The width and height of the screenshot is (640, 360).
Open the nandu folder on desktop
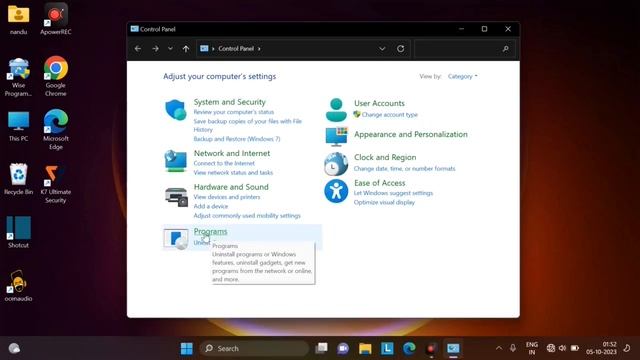click(18, 19)
